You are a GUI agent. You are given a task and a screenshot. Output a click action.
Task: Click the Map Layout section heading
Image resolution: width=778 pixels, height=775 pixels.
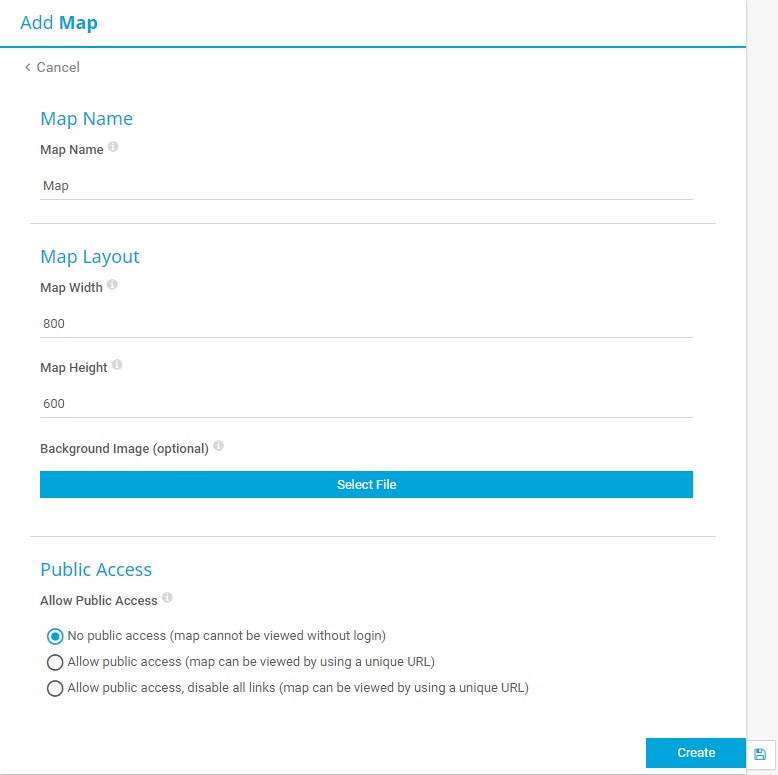tap(90, 257)
